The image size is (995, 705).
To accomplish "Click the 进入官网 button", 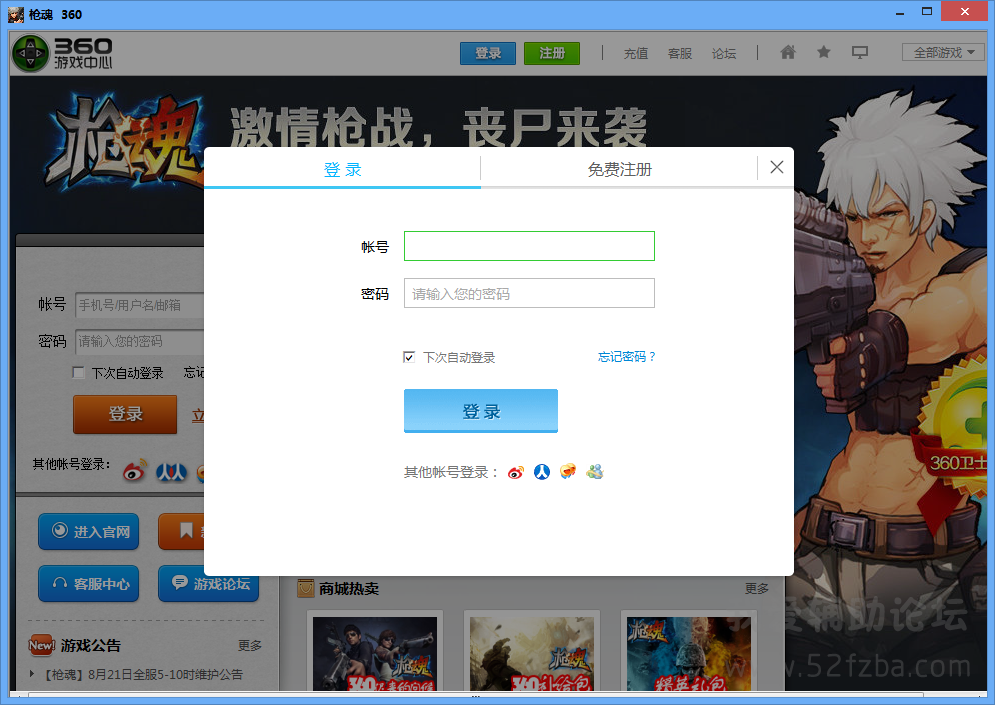I will [88, 531].
